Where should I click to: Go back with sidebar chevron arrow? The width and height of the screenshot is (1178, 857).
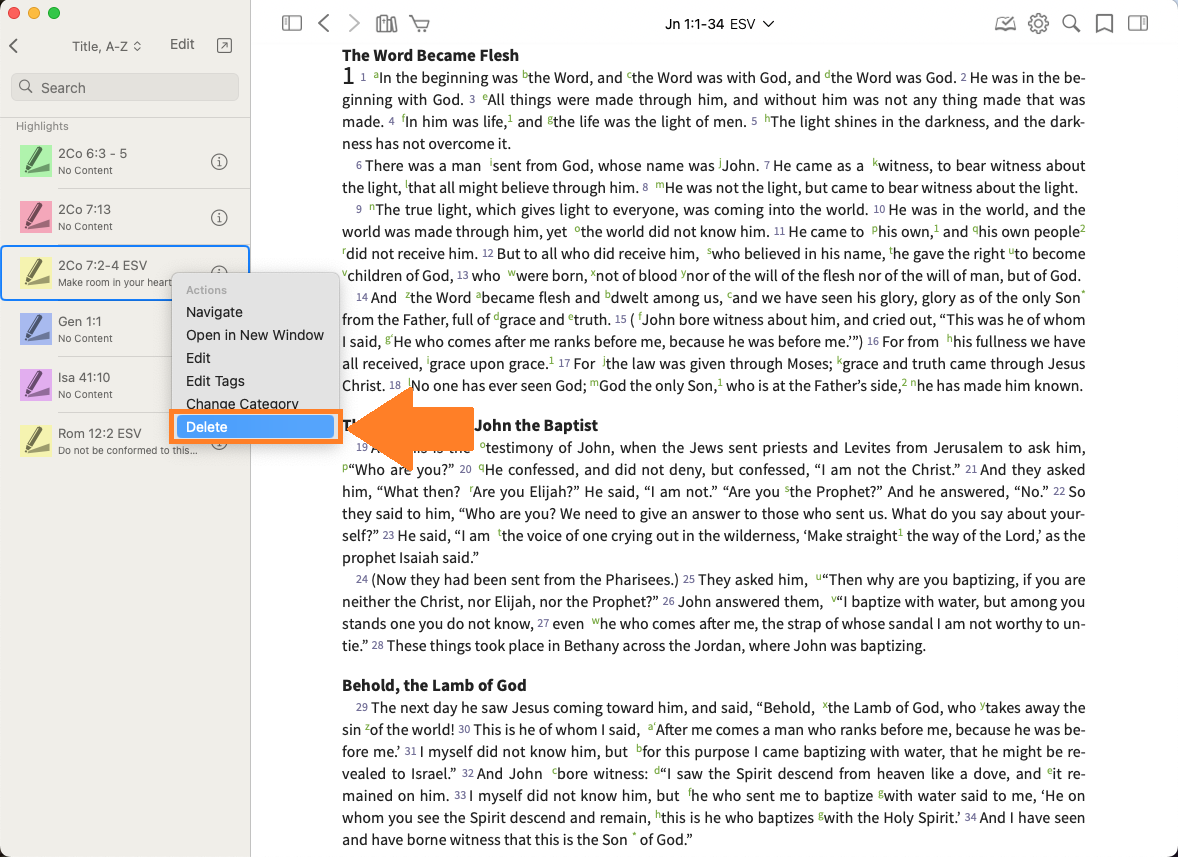[x=14, y=46]
